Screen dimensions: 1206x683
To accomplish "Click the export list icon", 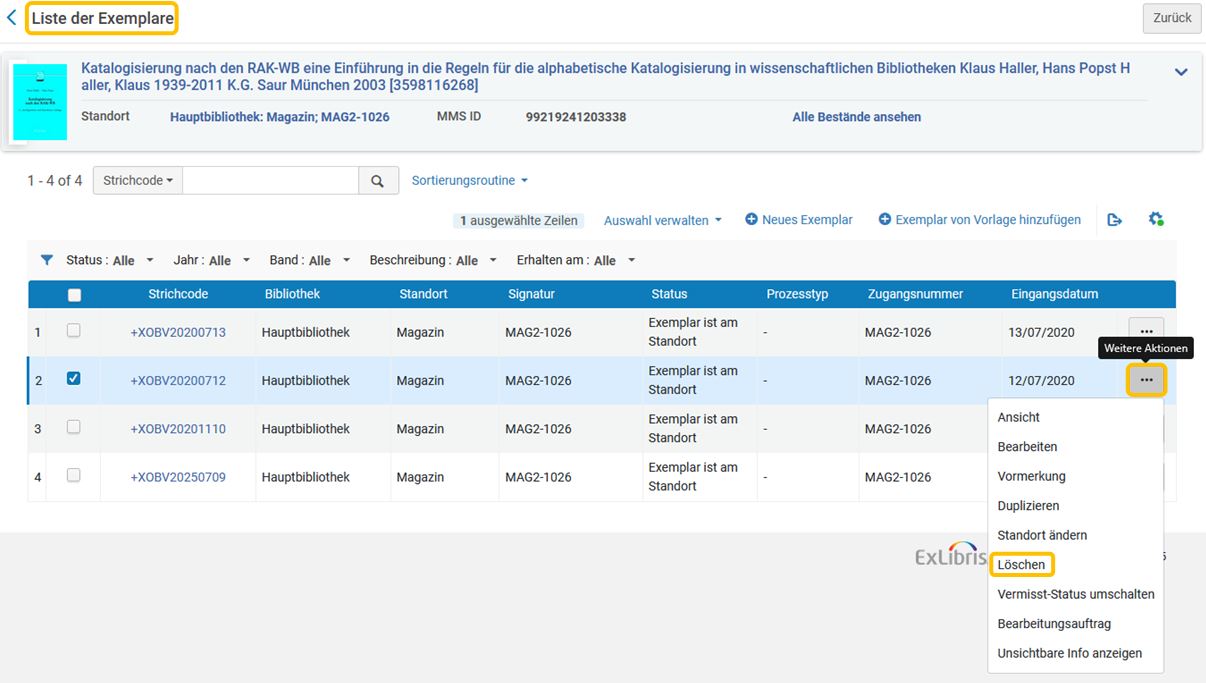I will tap(1115, 220).
